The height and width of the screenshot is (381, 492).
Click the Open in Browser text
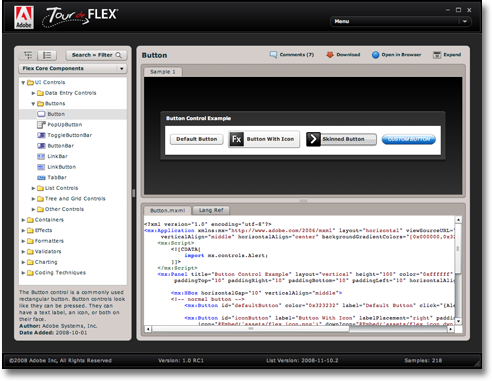pyautogui.click(x=401, y=55)
